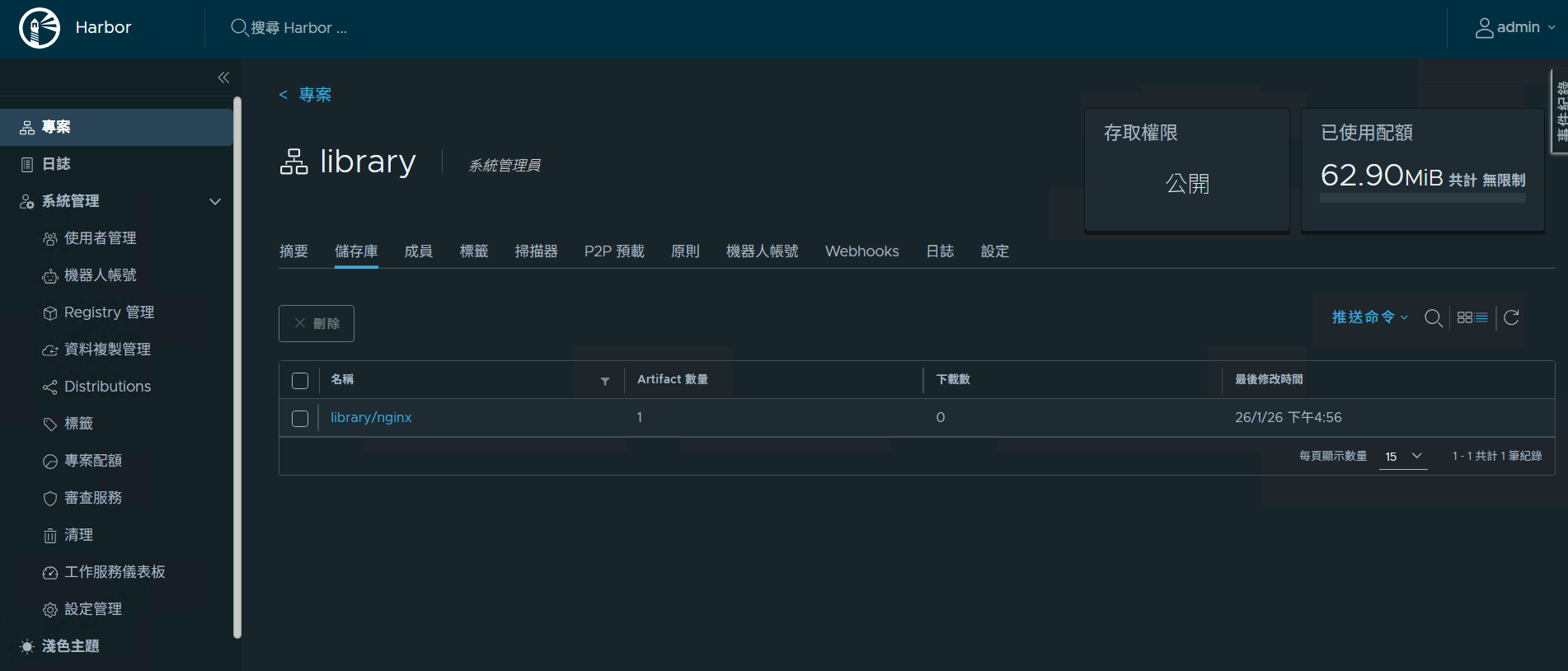
Task: Click the search magnifier icon in header
Action: click(x=239, y=27)
